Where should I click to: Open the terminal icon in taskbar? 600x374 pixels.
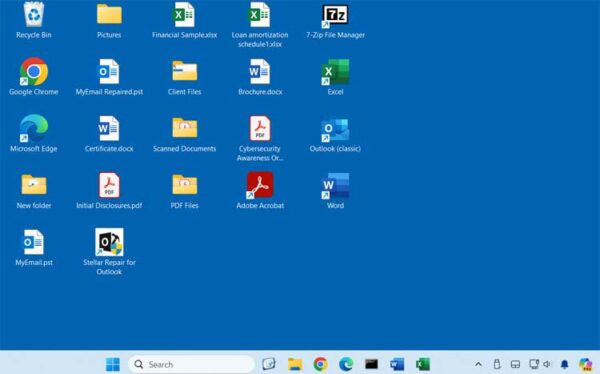click(x=371, y=364)
